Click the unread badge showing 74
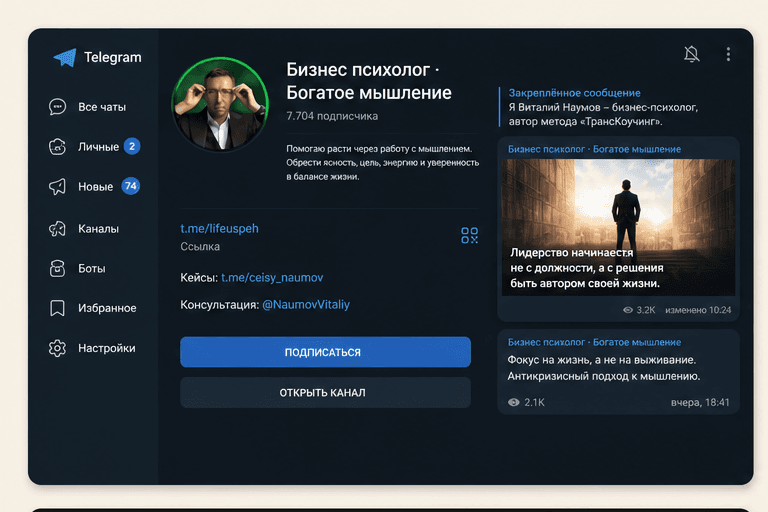 [131, 186]
